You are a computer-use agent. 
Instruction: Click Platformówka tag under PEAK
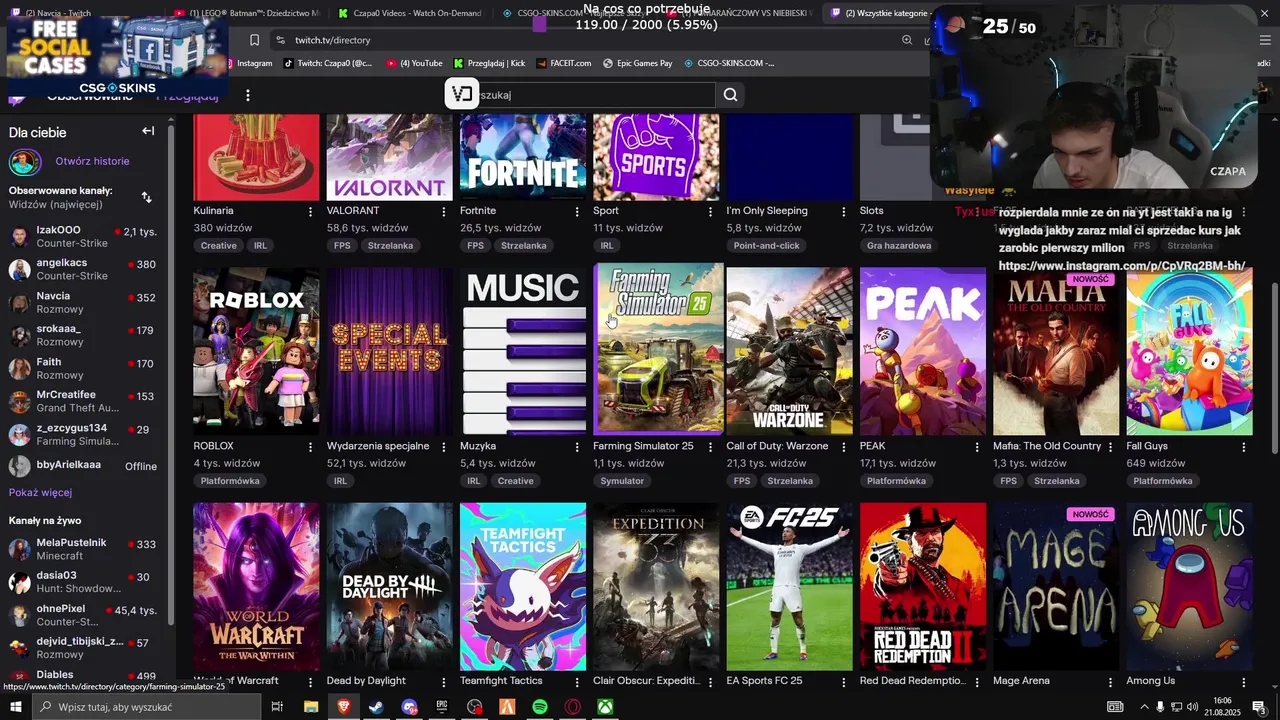tap(897, 481)
